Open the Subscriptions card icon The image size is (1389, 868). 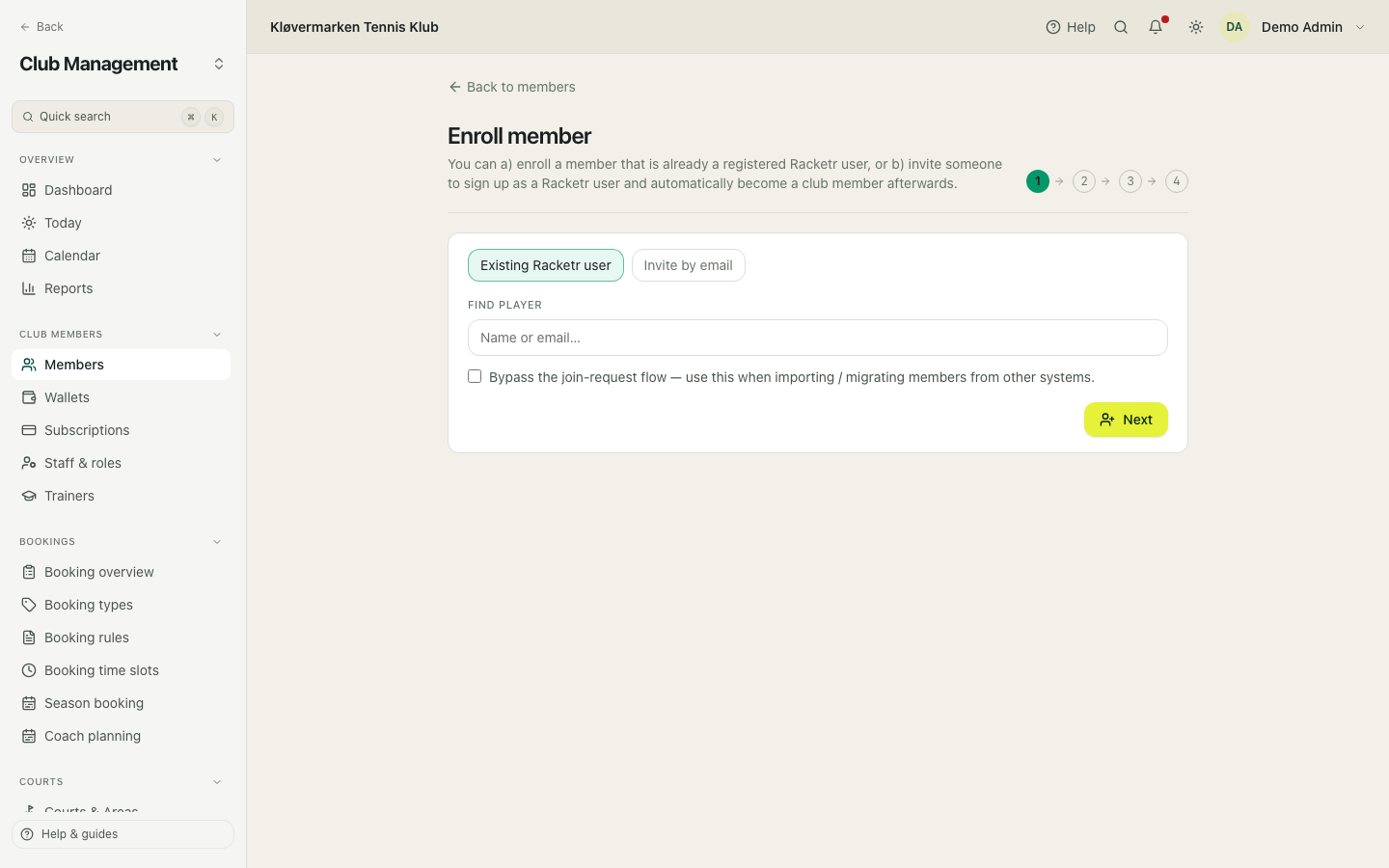(x=29, y=430)
